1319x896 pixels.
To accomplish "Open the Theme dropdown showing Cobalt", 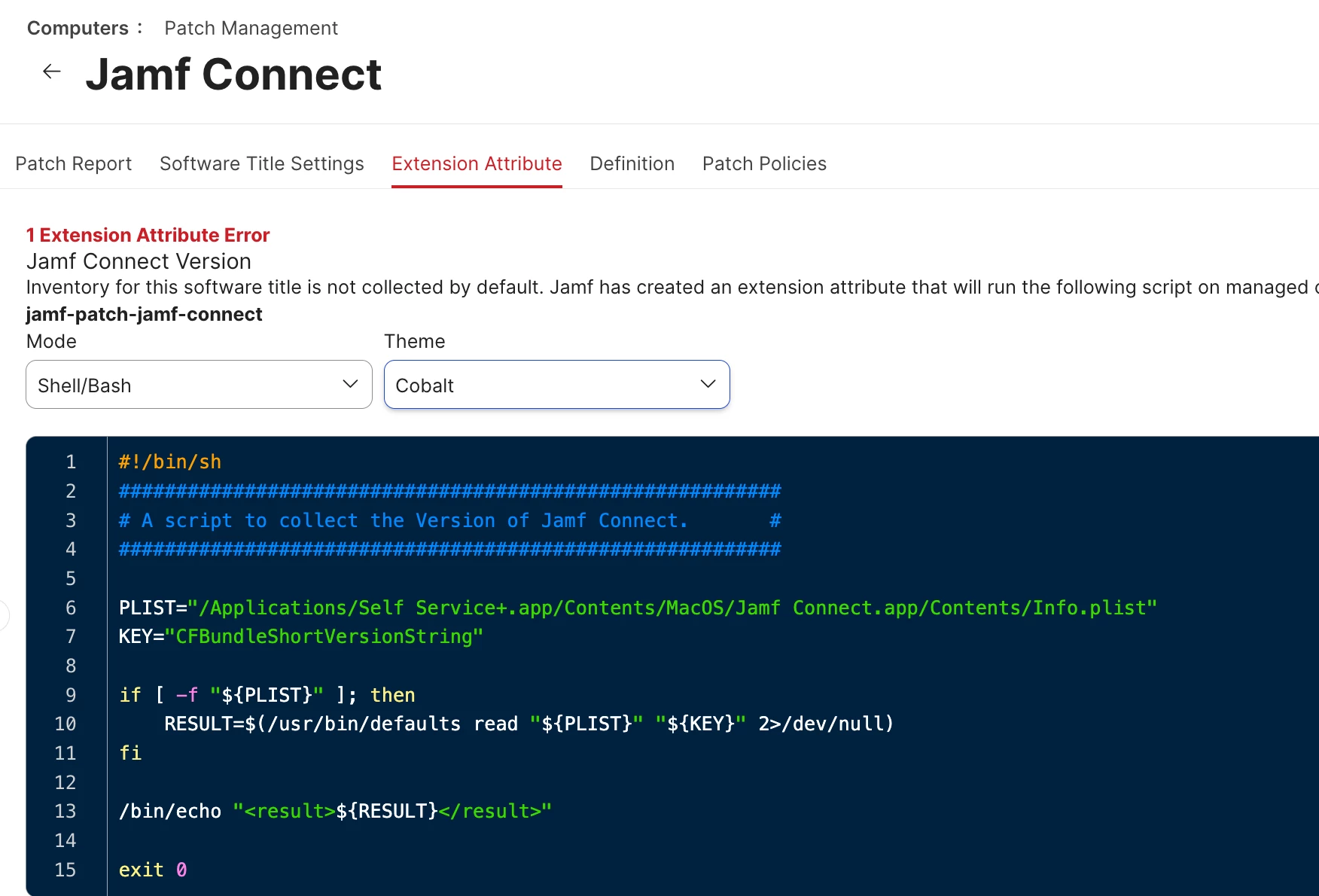I will [556, 385].
